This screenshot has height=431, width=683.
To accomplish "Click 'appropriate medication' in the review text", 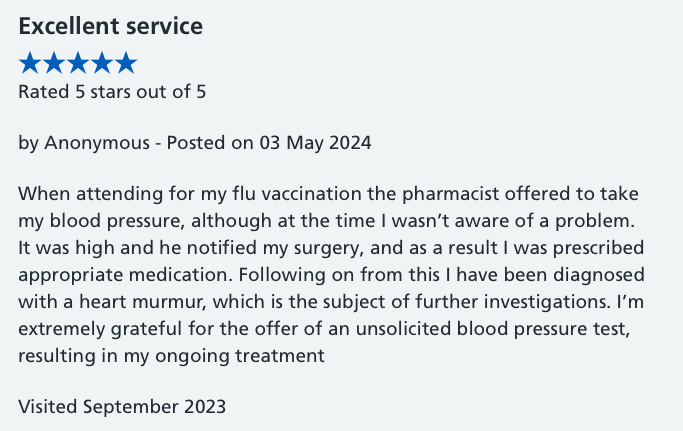I will pyautogui.click(x=125, y=275).
